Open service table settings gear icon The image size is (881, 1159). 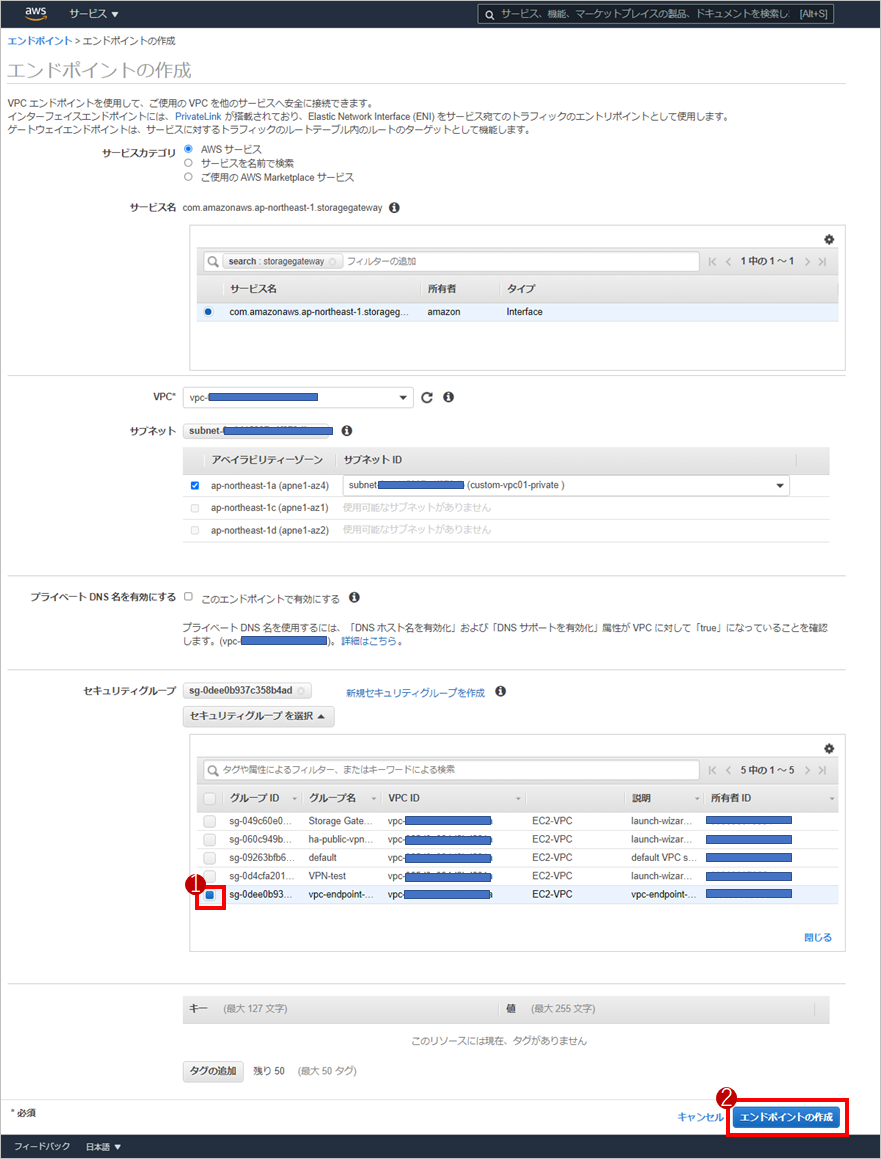click(829, 239)
